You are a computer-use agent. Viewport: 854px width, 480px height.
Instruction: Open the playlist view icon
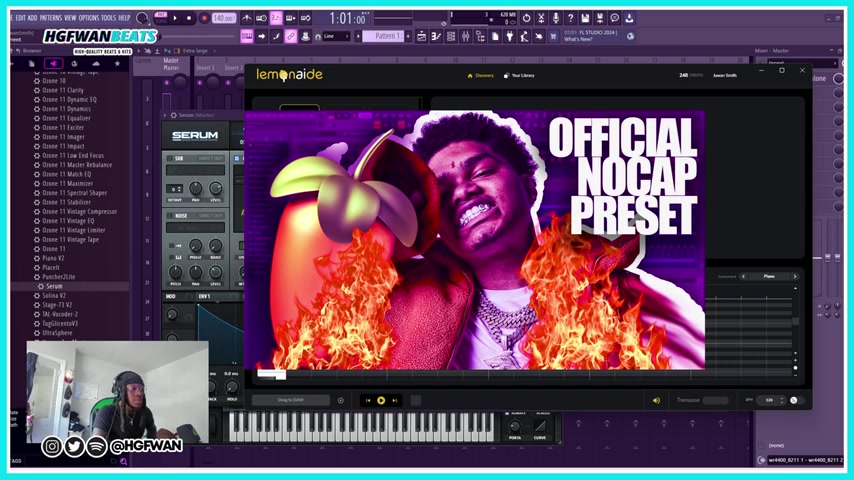pyautogui.click(x=422, y=36)
